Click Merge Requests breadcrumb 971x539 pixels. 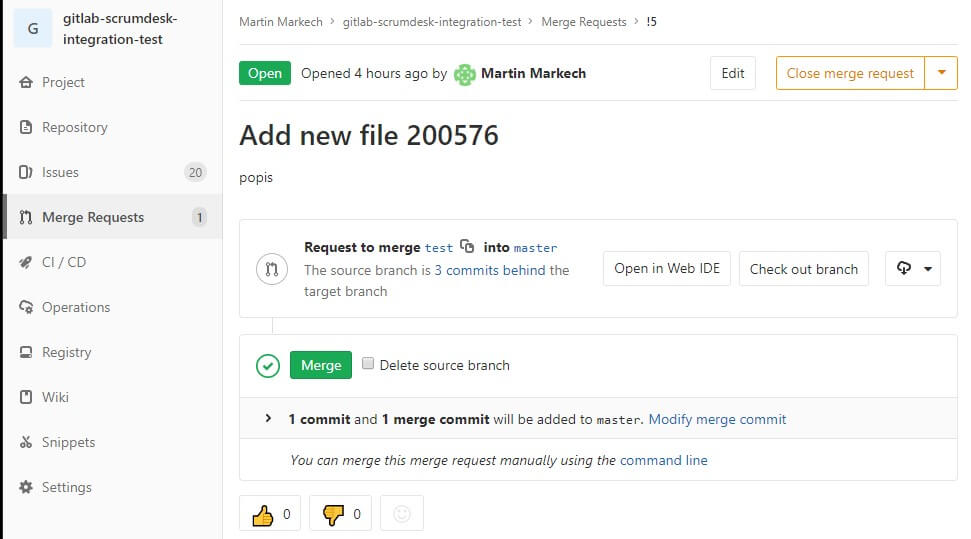(x=584, y=22)
